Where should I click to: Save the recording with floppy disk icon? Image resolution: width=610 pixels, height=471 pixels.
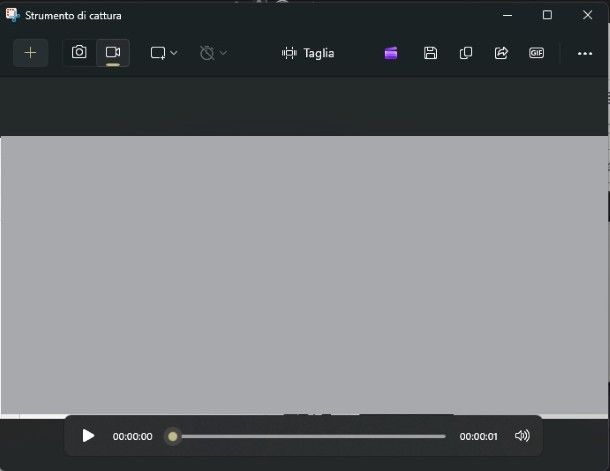click(430, 53)
